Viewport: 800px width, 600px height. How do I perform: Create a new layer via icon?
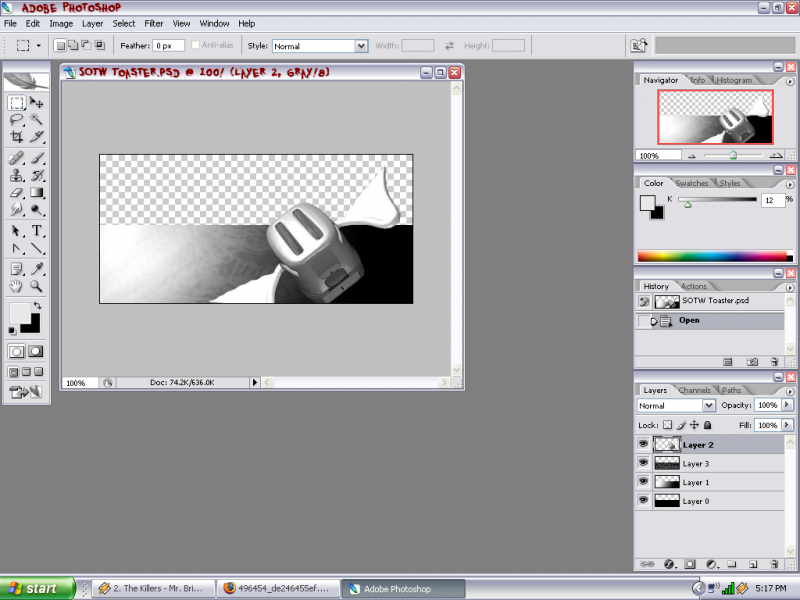[x=752, y=564]
